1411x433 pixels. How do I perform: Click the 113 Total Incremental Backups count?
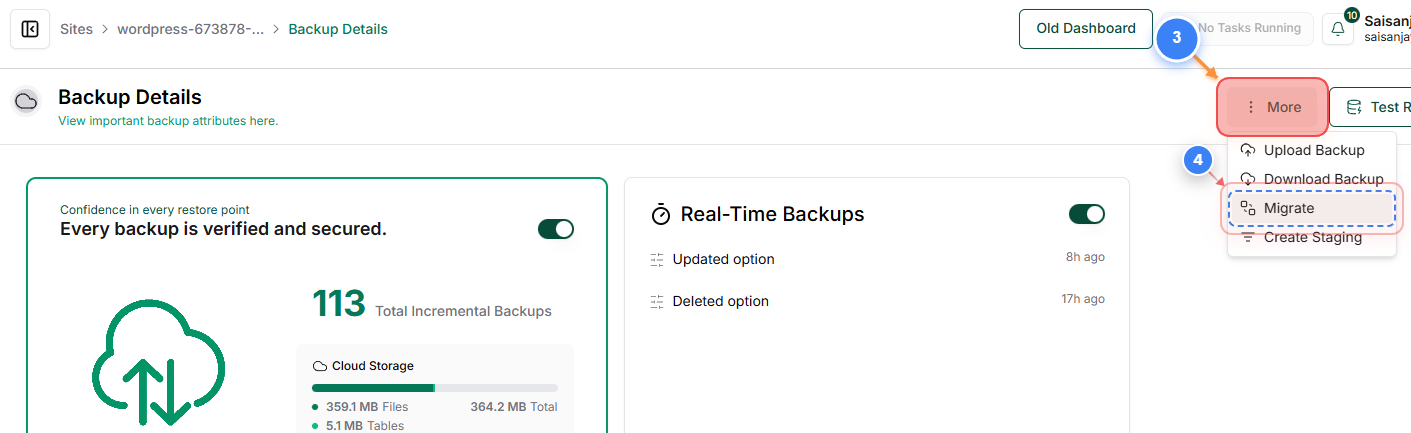click(x=432, y=304)
